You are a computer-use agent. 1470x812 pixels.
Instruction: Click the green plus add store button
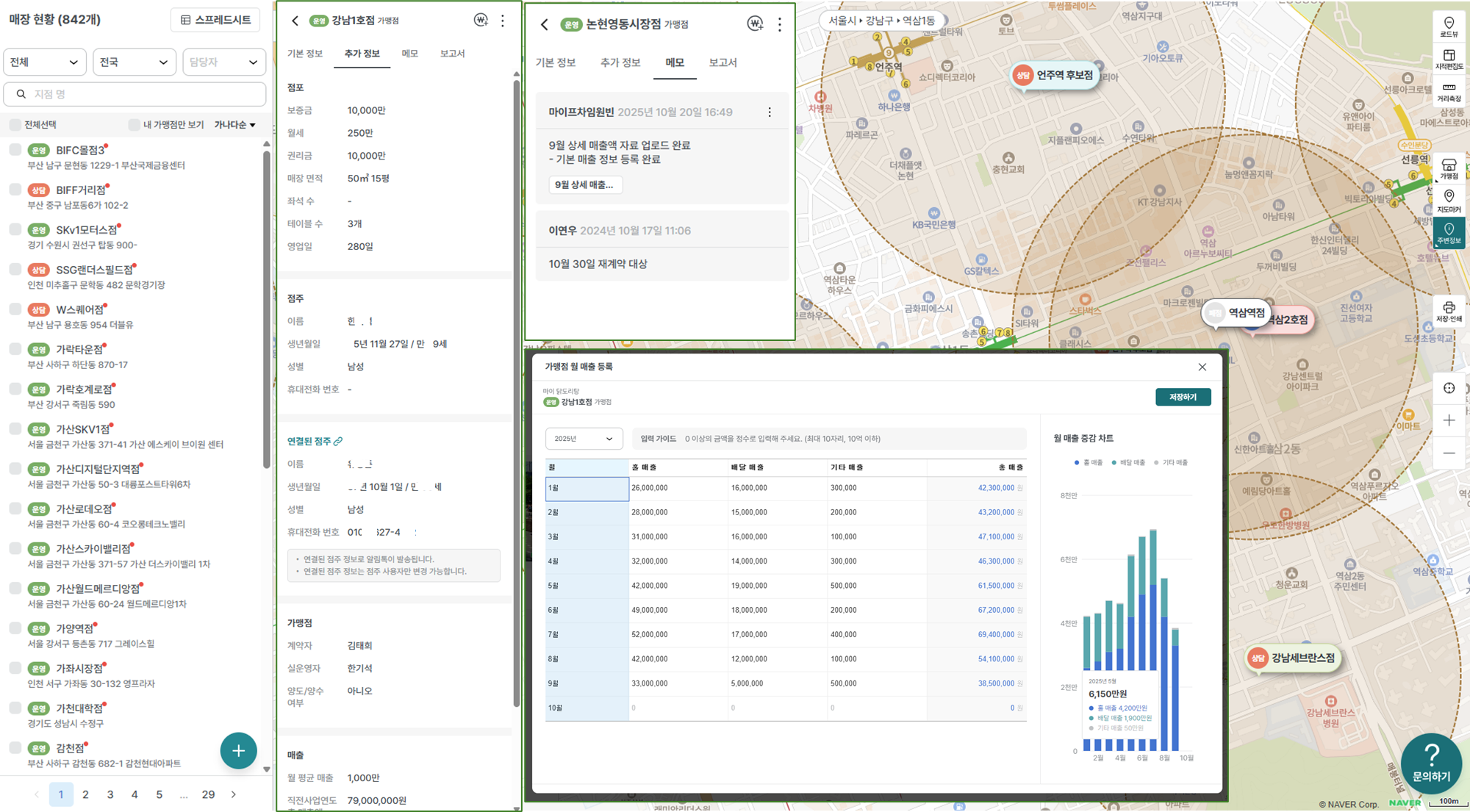(238, 750)
